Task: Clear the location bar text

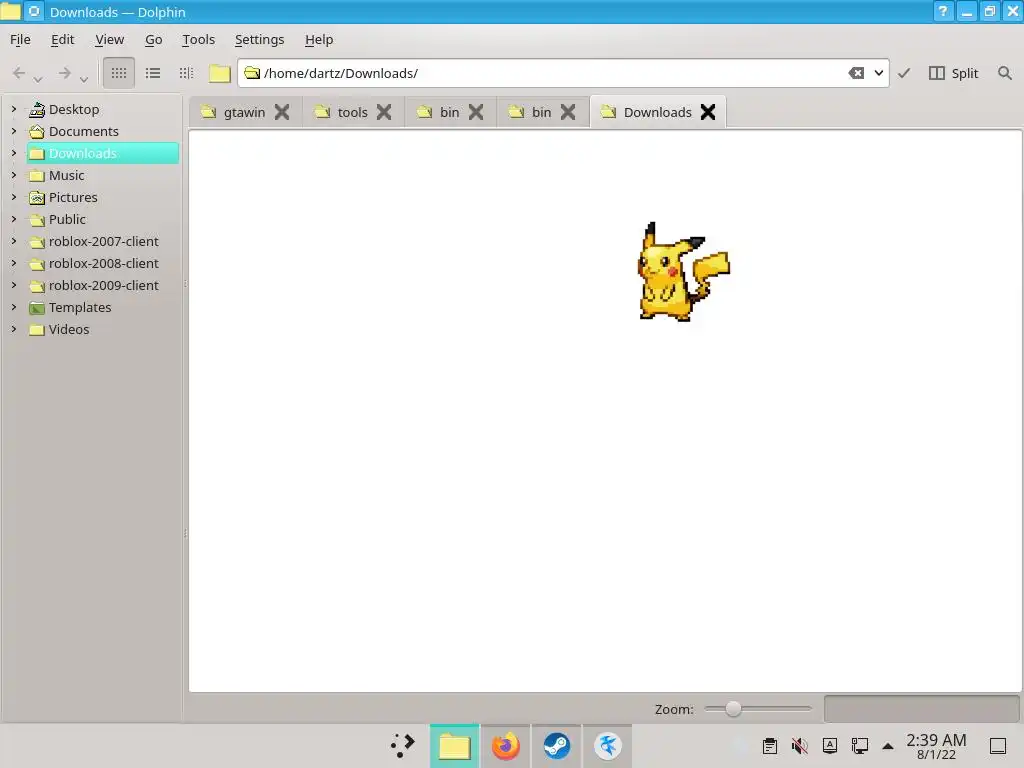Action: click(x=856, y=73)
